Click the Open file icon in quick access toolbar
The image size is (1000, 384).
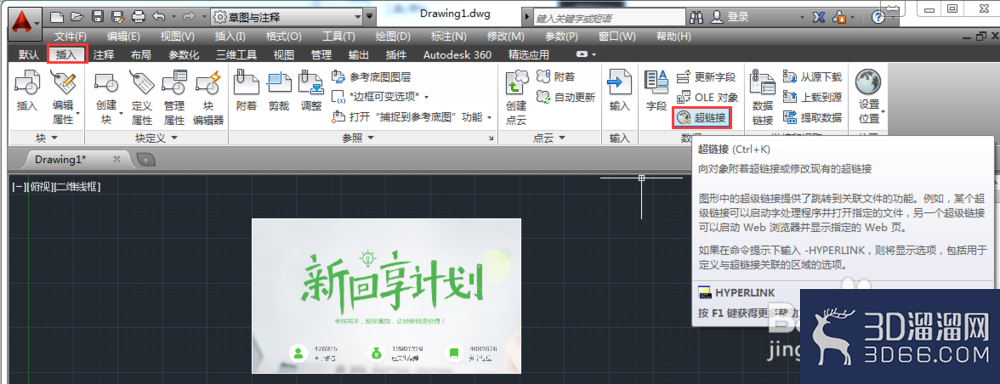click(x=77, y=17)
